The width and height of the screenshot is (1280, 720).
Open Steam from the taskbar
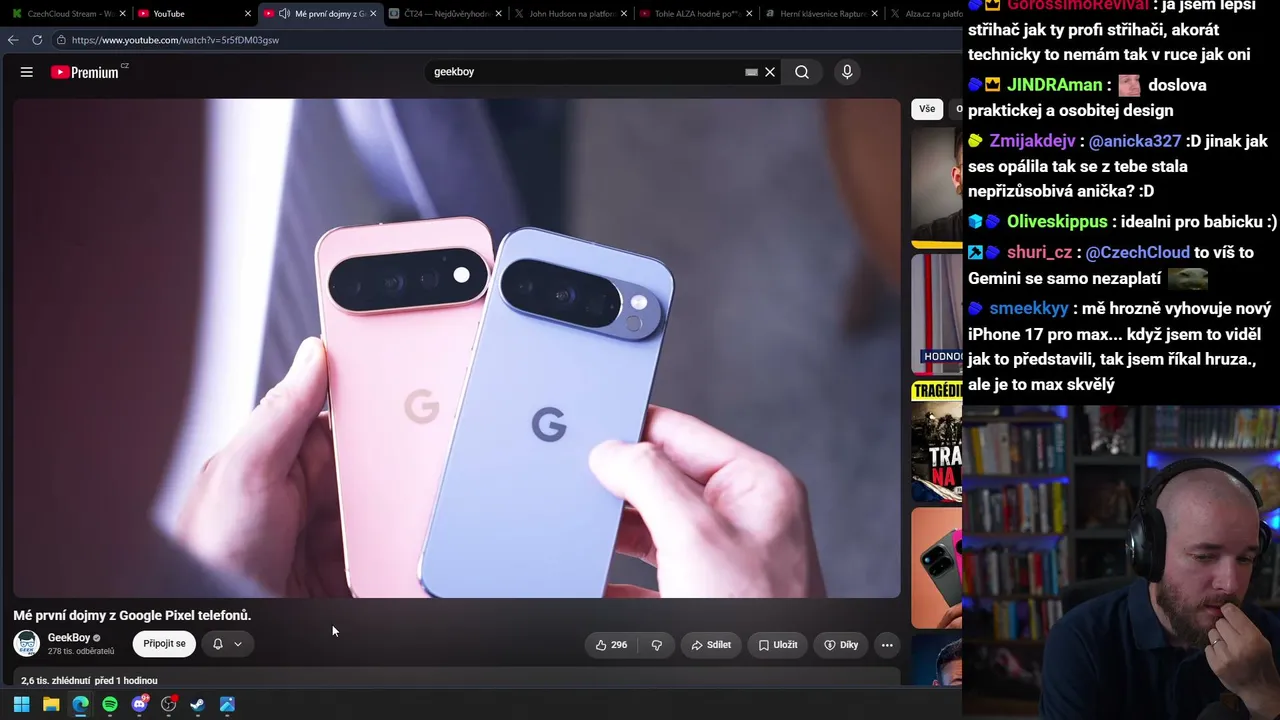198,704
